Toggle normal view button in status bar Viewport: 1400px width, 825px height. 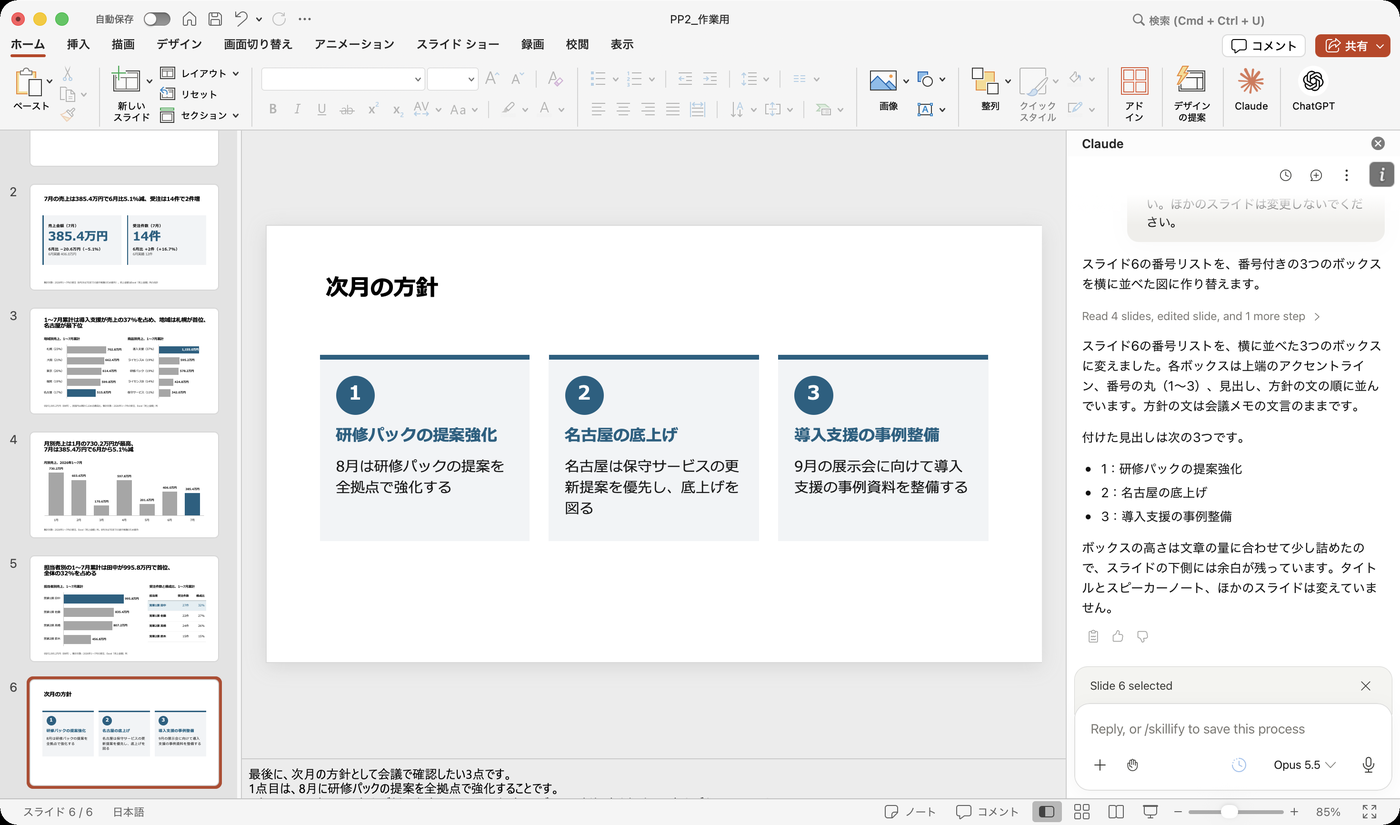(x=1046, y=812)
